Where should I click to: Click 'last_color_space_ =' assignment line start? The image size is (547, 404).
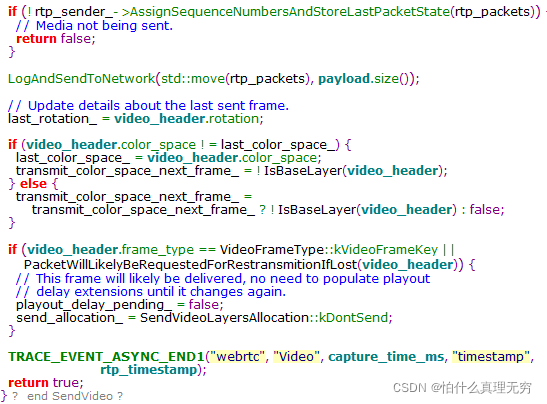click(79, 158)
